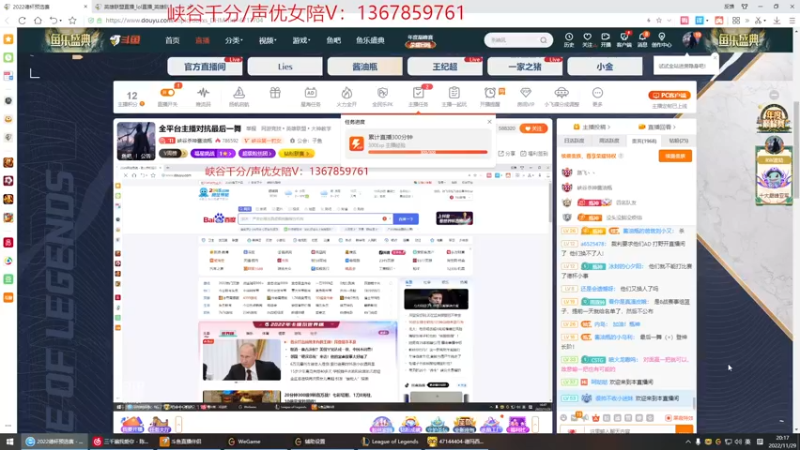Select the 小金 room tab
The image size is (800, 450).
point(605,66)
